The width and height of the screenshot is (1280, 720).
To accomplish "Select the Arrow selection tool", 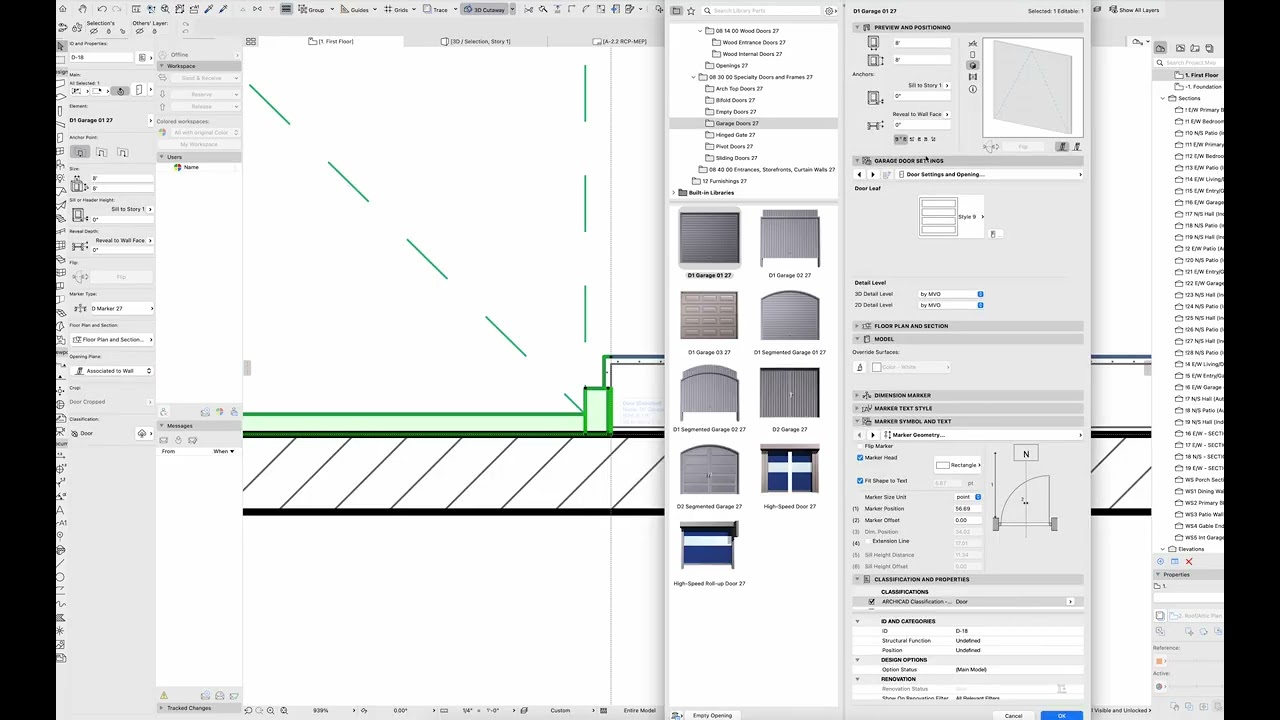I will tap(61, 46).
